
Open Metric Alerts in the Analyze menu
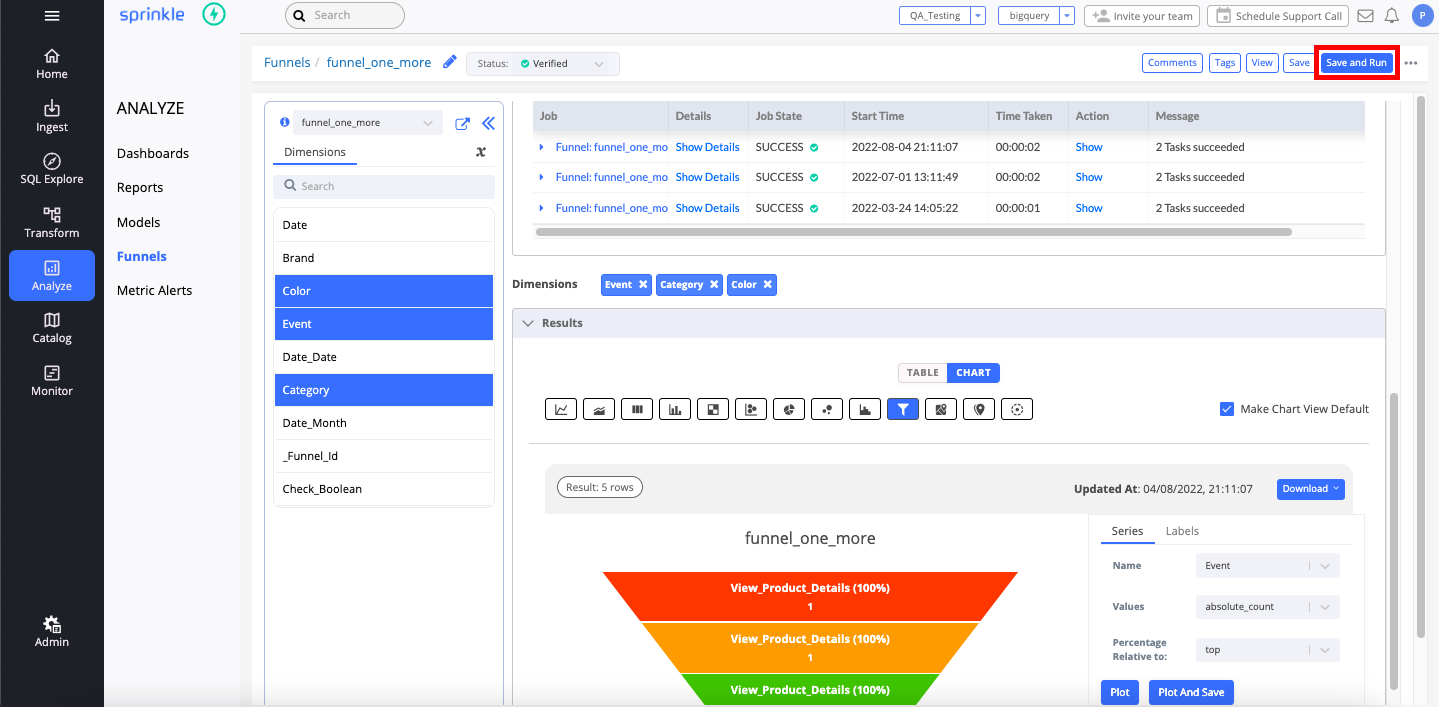154,290
